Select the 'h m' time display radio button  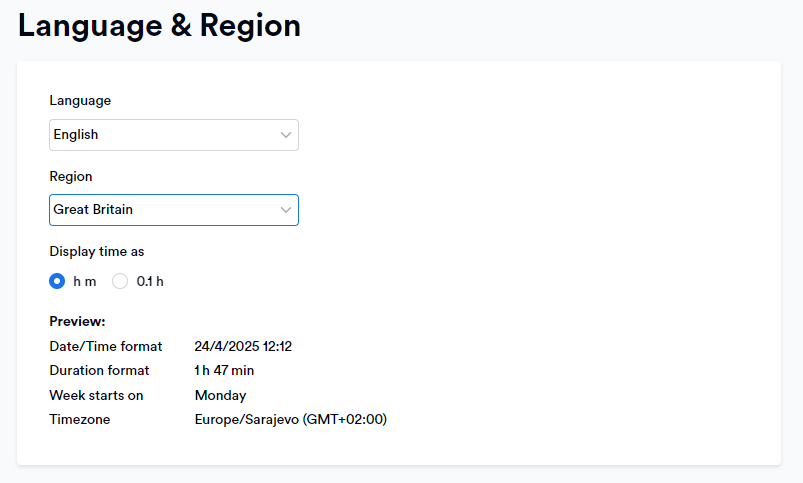57,281
